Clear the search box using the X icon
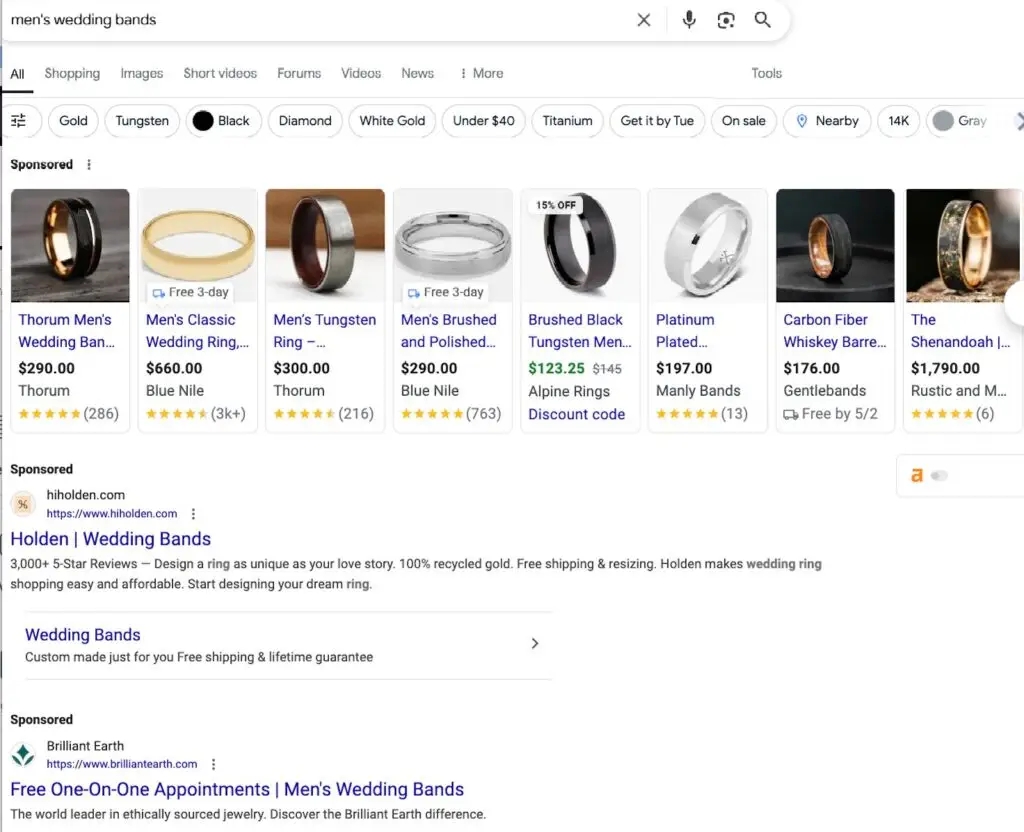 [x=644, y=19]
